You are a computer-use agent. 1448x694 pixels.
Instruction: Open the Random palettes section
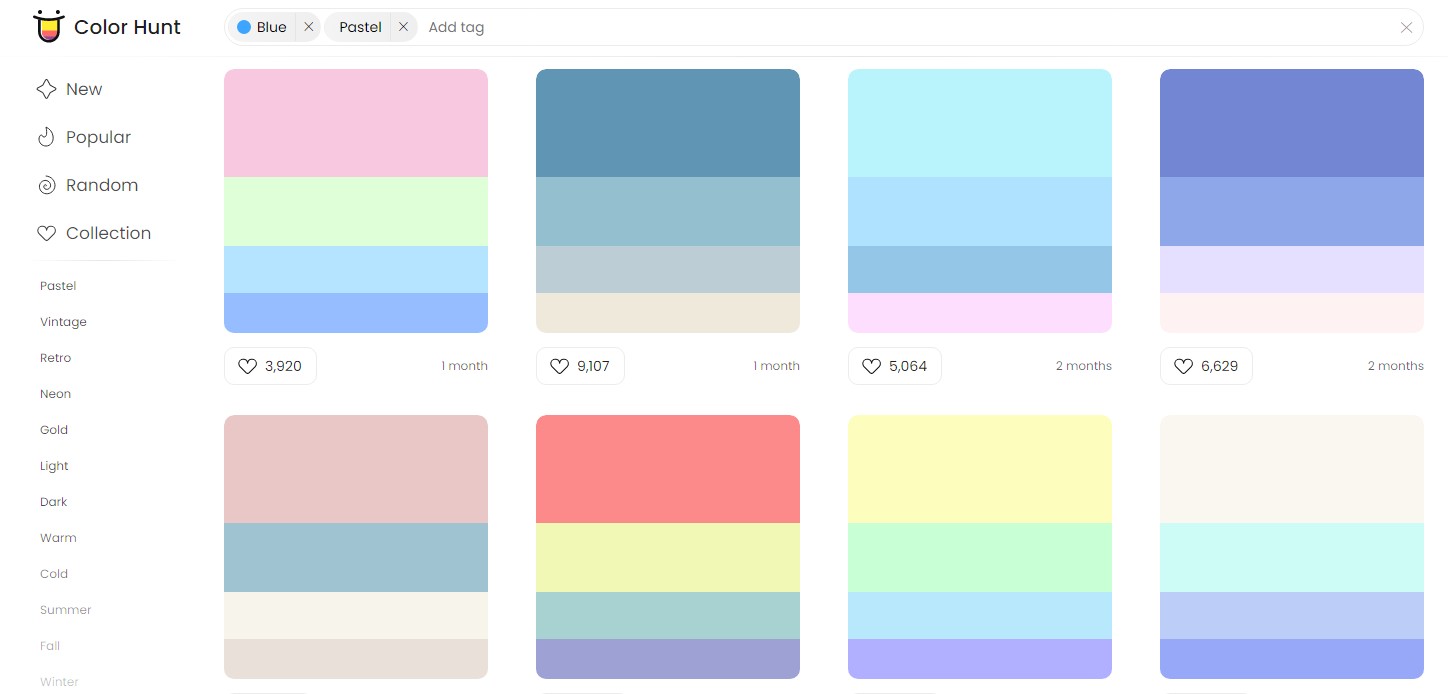(102, 185)
